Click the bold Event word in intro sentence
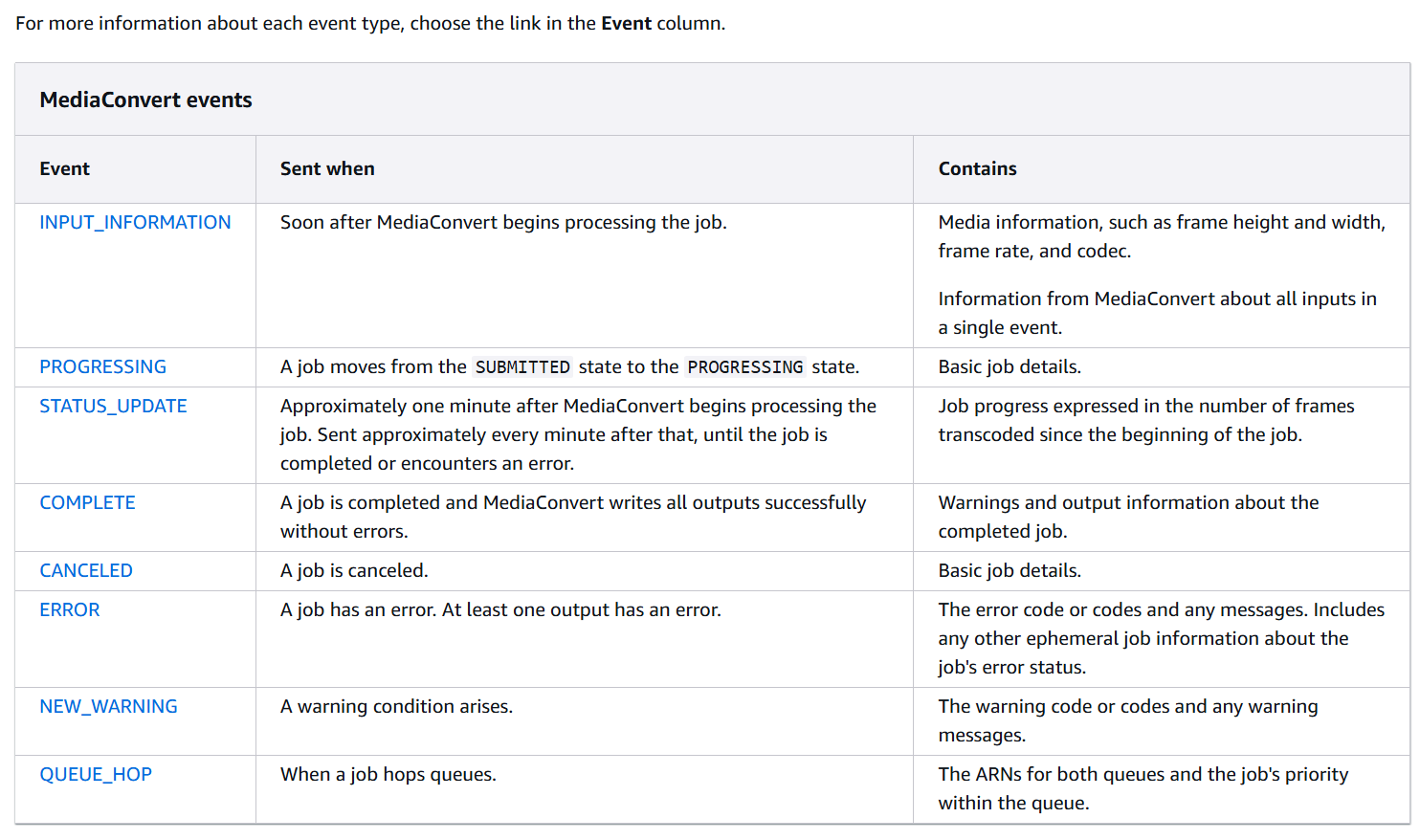1420x840 pixels. 626,23
